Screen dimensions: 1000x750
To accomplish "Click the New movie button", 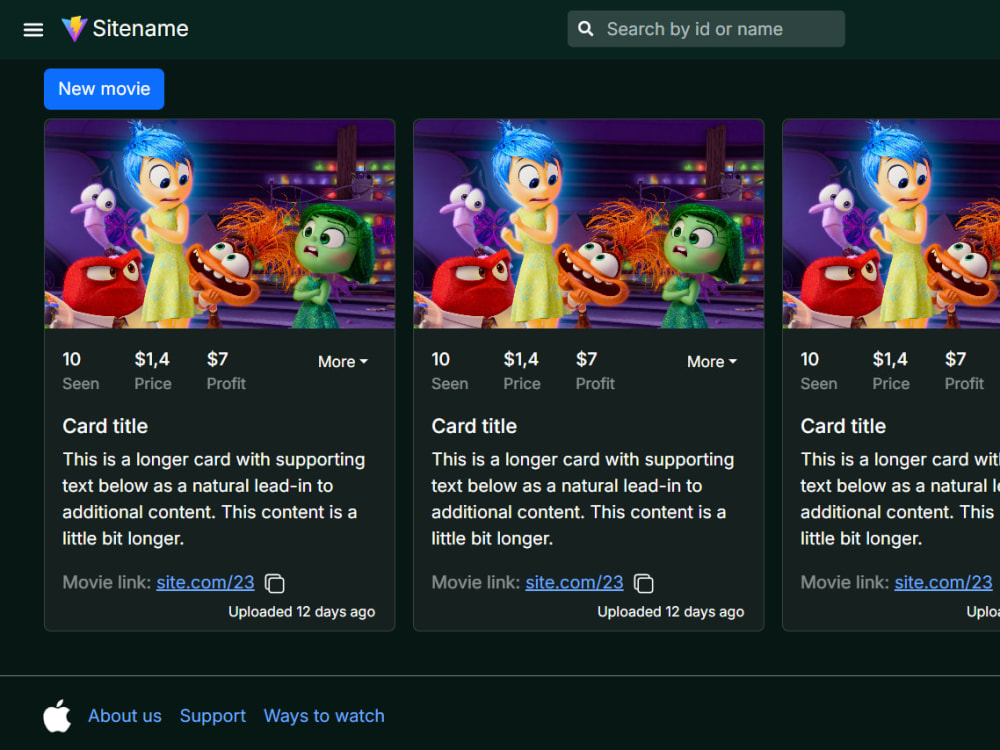I will coord(104,89).
